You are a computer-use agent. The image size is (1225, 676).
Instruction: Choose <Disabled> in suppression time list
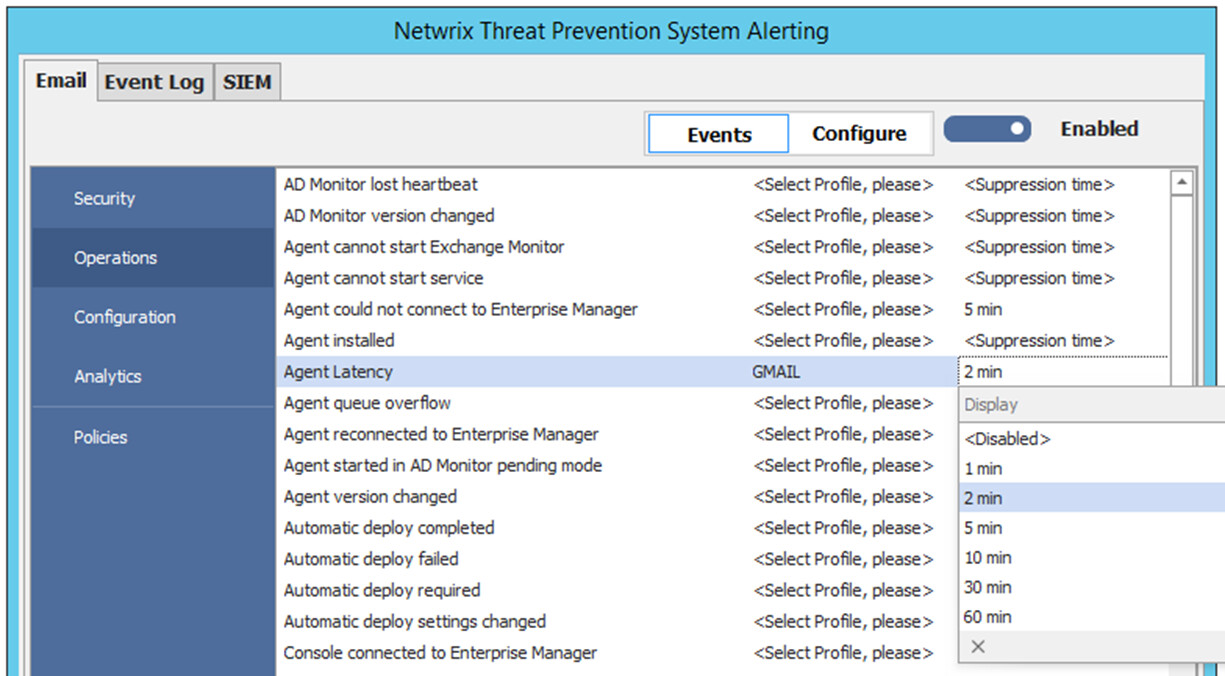click(1007, 439)
